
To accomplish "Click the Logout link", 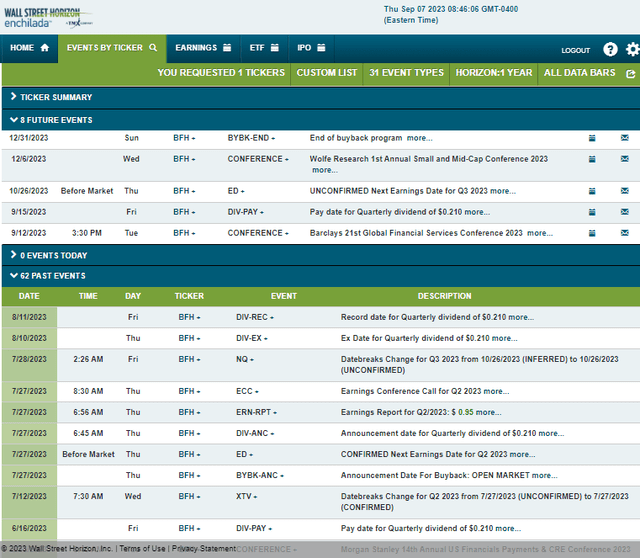I will 576,51.
